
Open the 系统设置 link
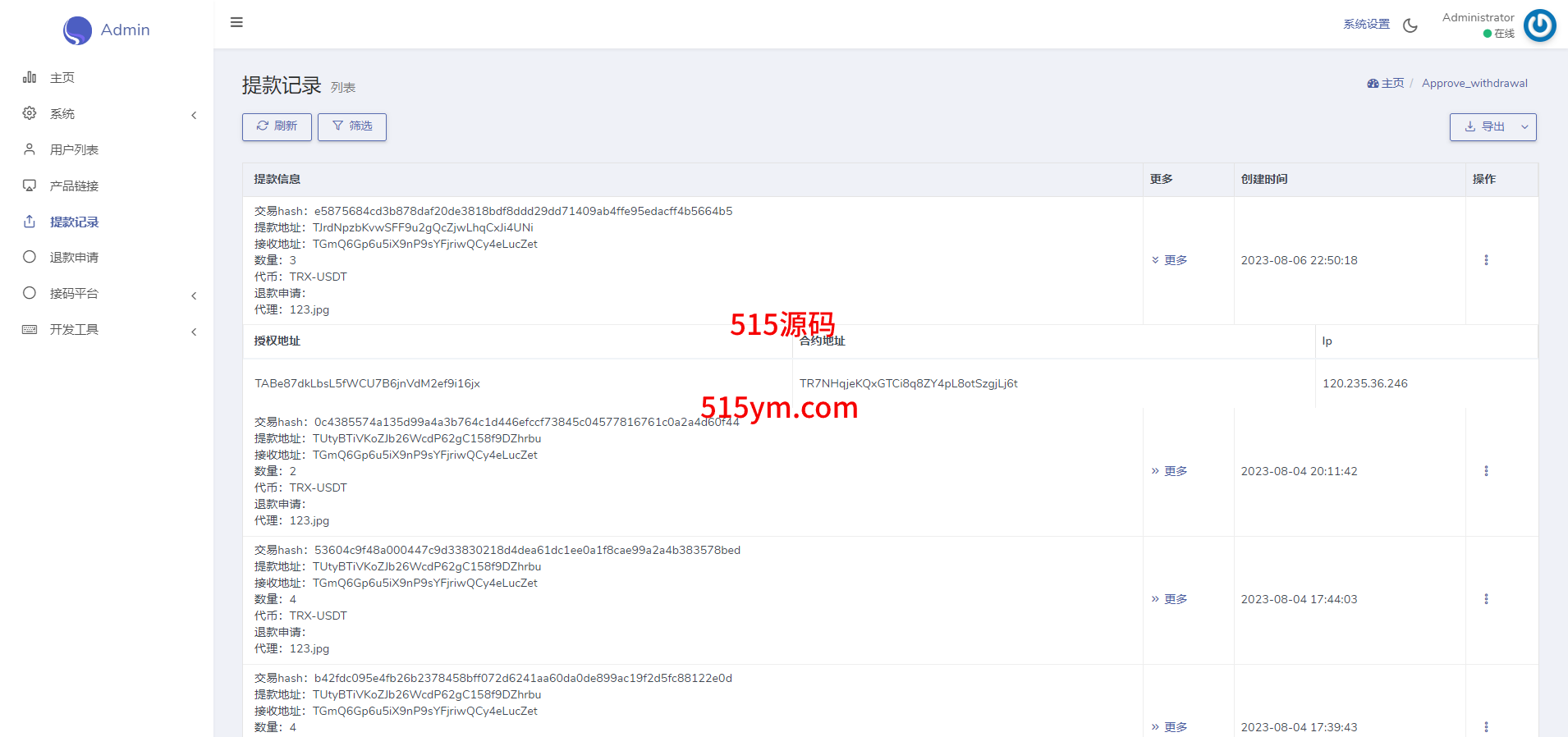pos(1366,25)
